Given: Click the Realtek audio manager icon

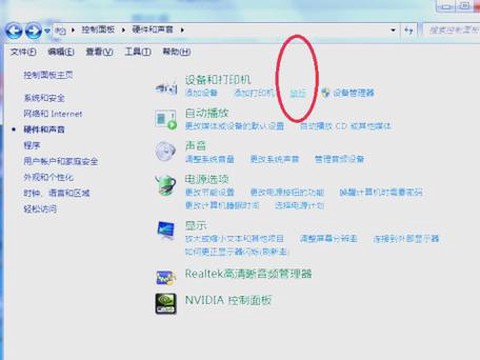Looking at the screenshot, I should pos(166,278).
